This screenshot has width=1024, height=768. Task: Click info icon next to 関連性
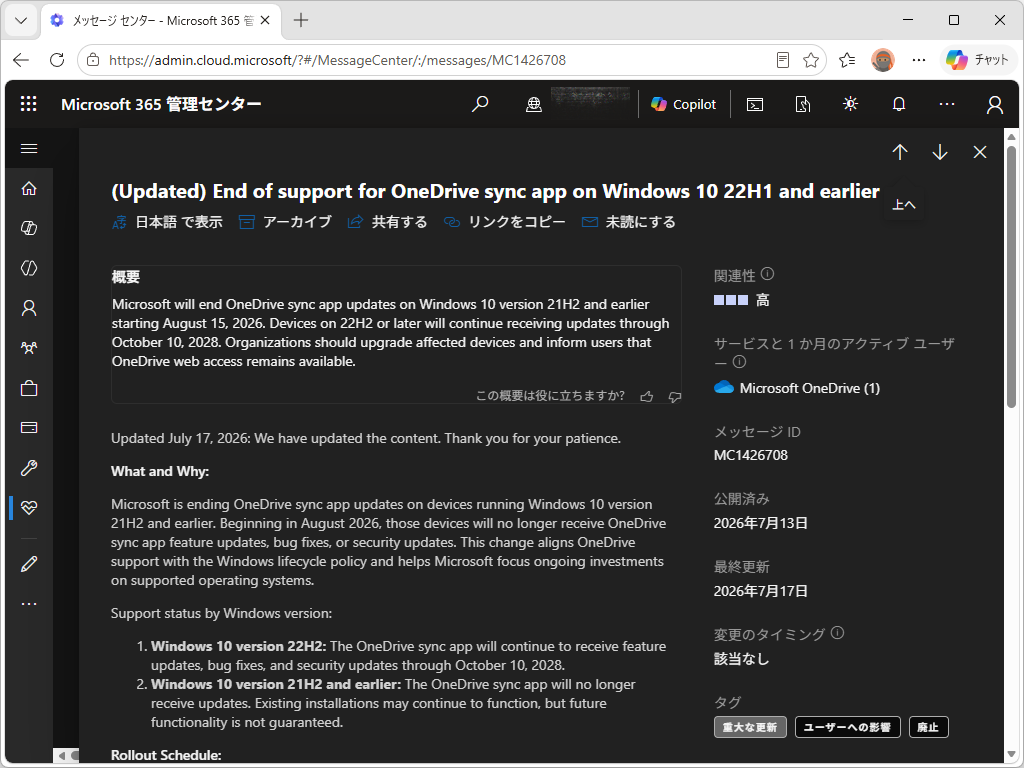click(767, 274)
